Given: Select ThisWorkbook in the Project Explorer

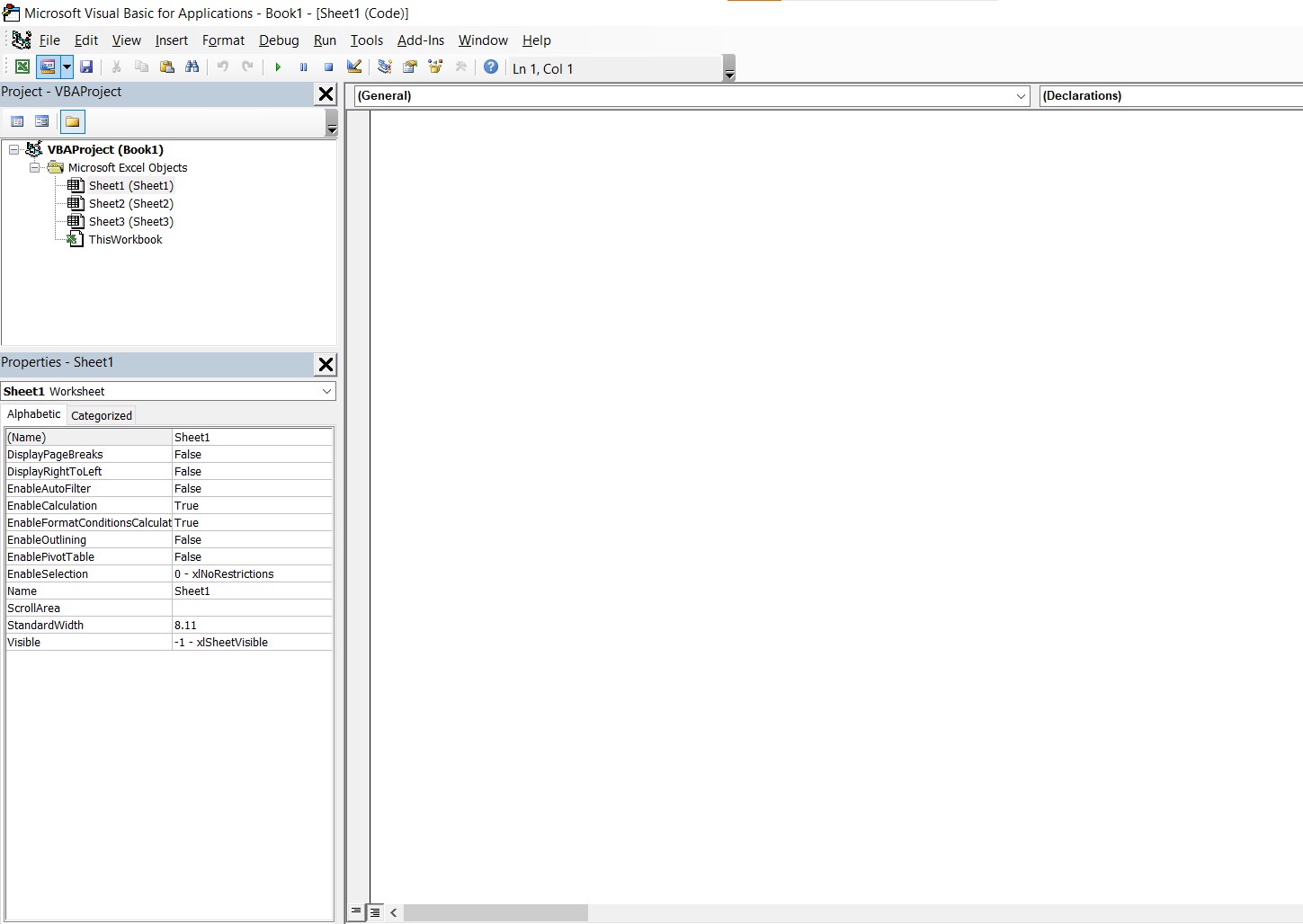Looking at the screenshot, I should point(125,239).
